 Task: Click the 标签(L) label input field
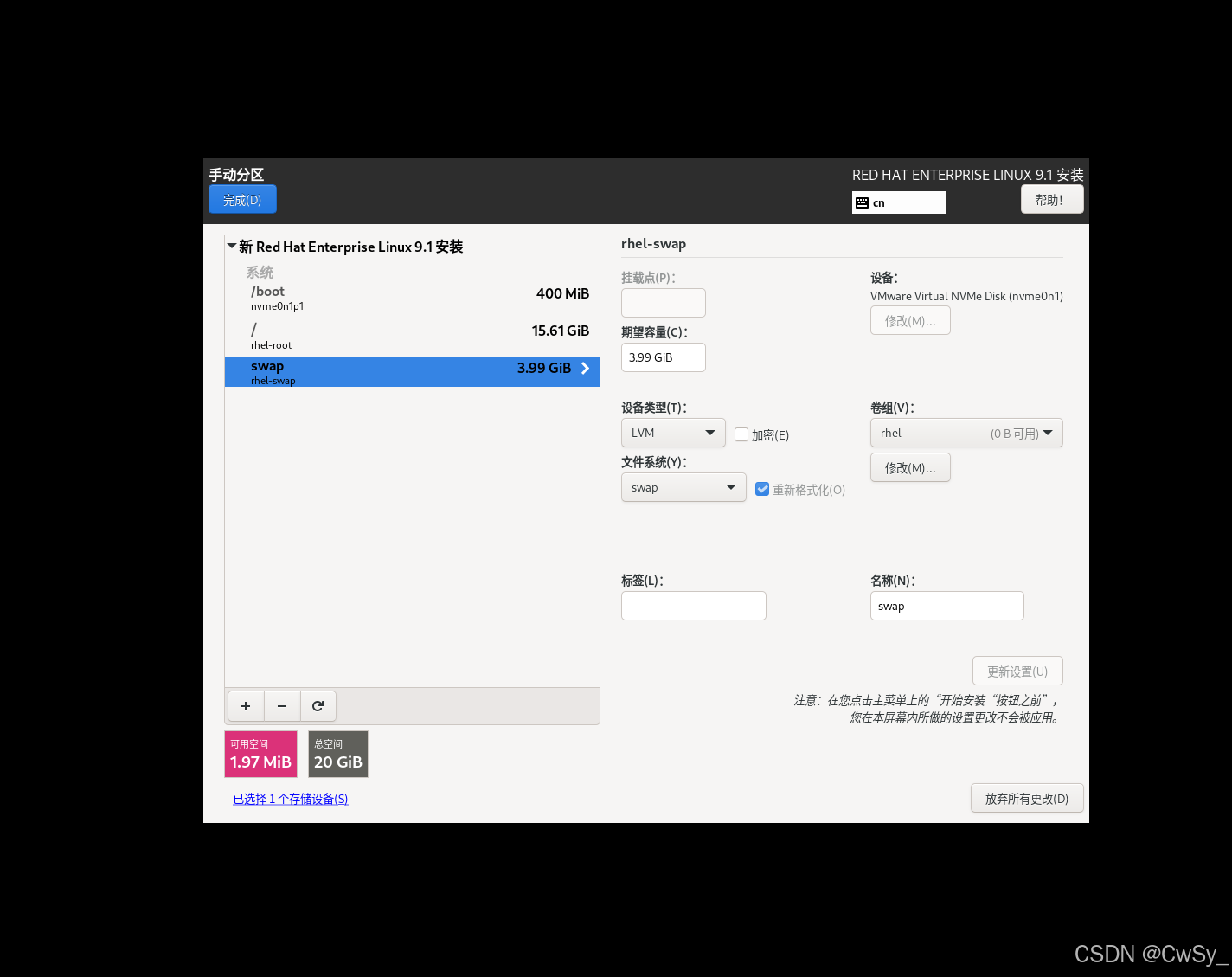click(x=694, y=606)
